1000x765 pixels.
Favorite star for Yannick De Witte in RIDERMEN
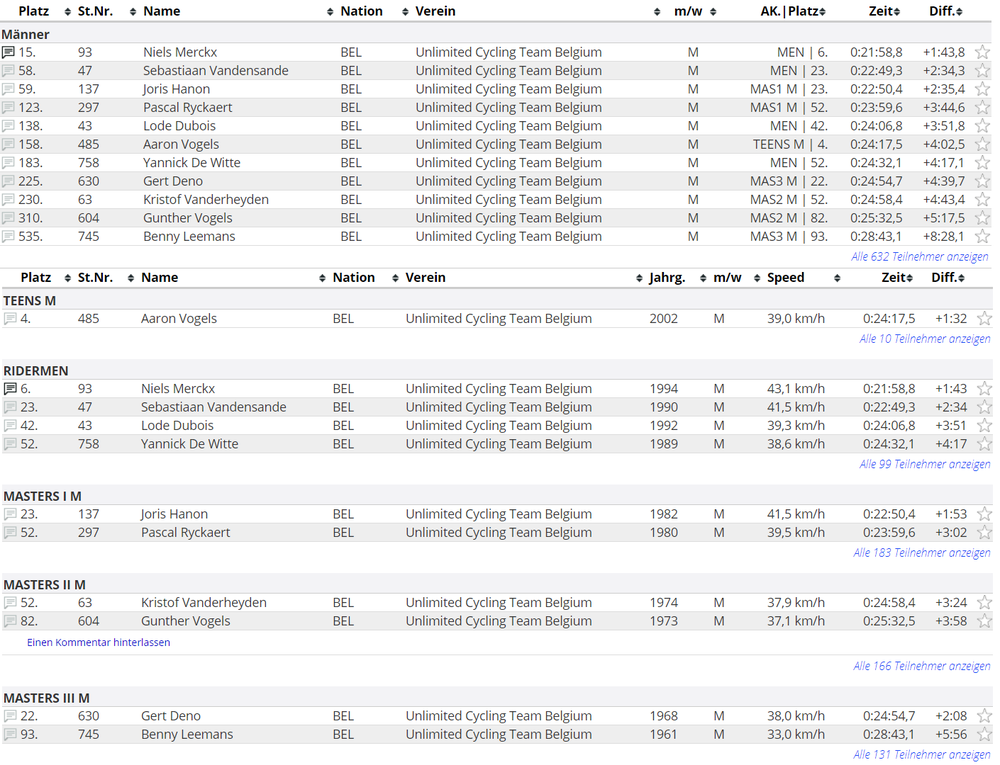(x=985, y=444)
